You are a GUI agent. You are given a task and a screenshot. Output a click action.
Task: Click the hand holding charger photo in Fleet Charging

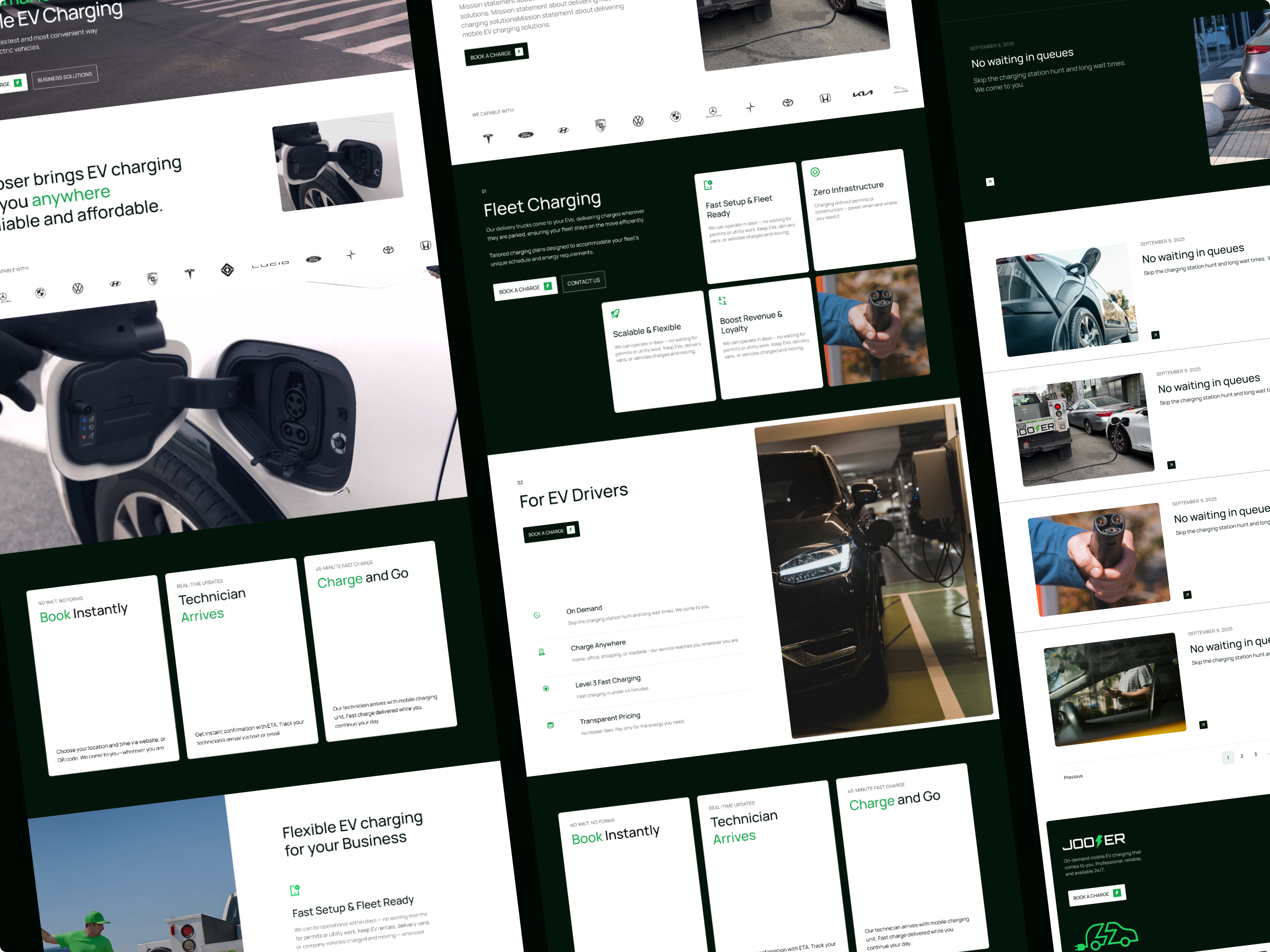click(x=873, y=325)
